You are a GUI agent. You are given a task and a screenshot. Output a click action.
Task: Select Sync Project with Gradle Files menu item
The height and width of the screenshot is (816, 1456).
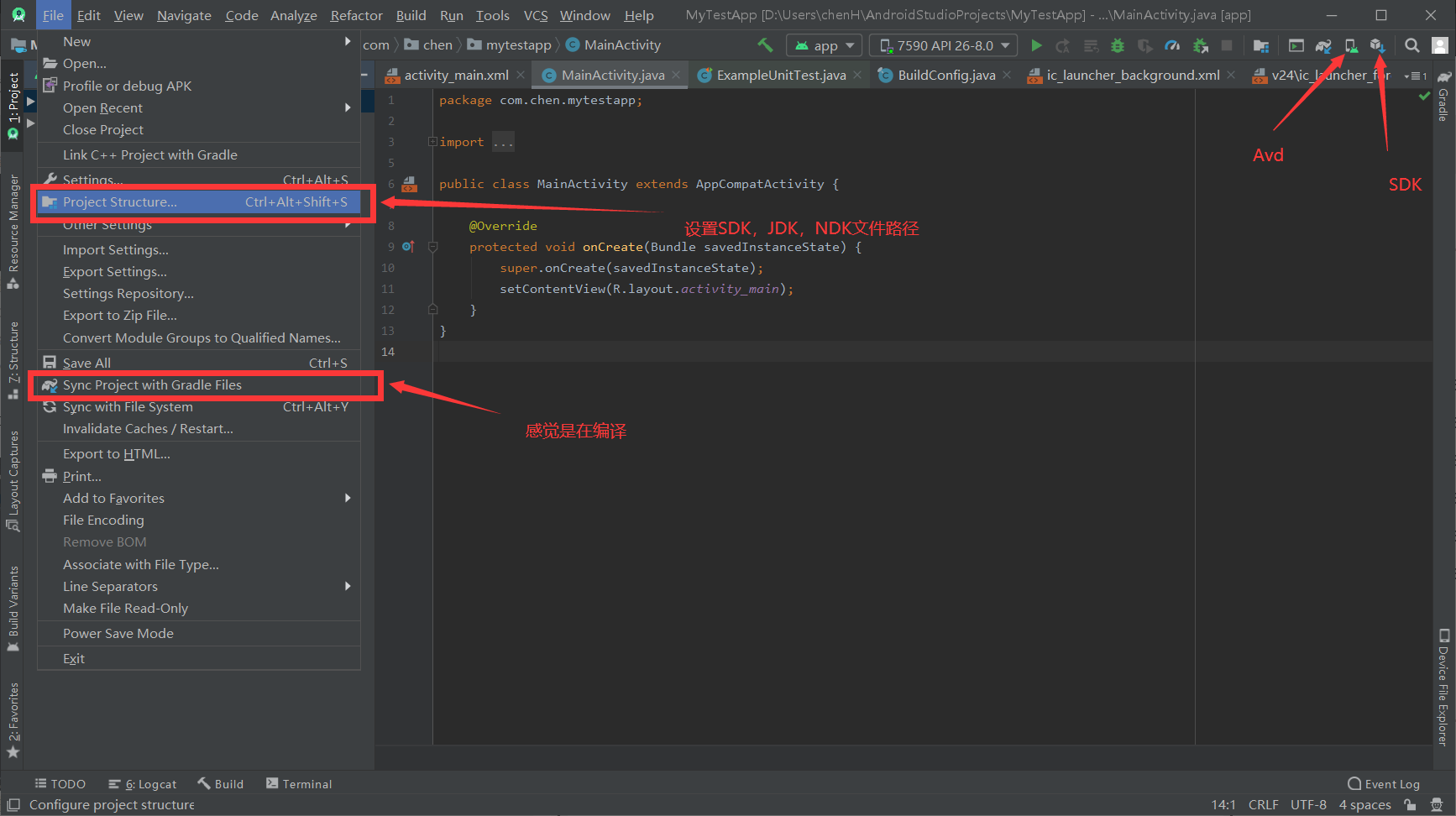pyautogui.click(x=152, y=384)
